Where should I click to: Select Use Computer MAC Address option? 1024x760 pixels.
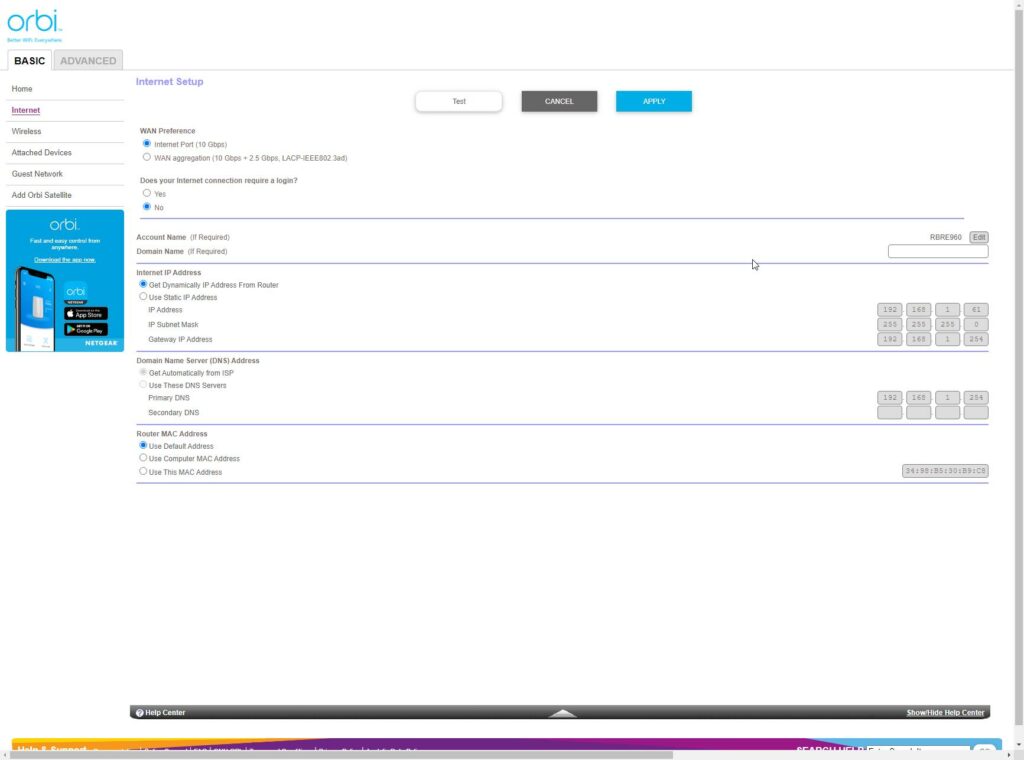click(x=143, y=458)
